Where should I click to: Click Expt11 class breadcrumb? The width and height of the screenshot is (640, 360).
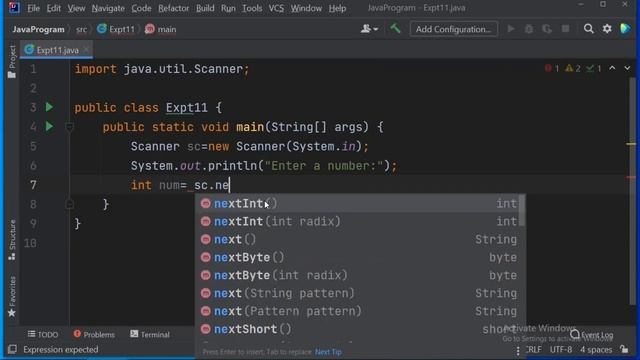[116, 29]
